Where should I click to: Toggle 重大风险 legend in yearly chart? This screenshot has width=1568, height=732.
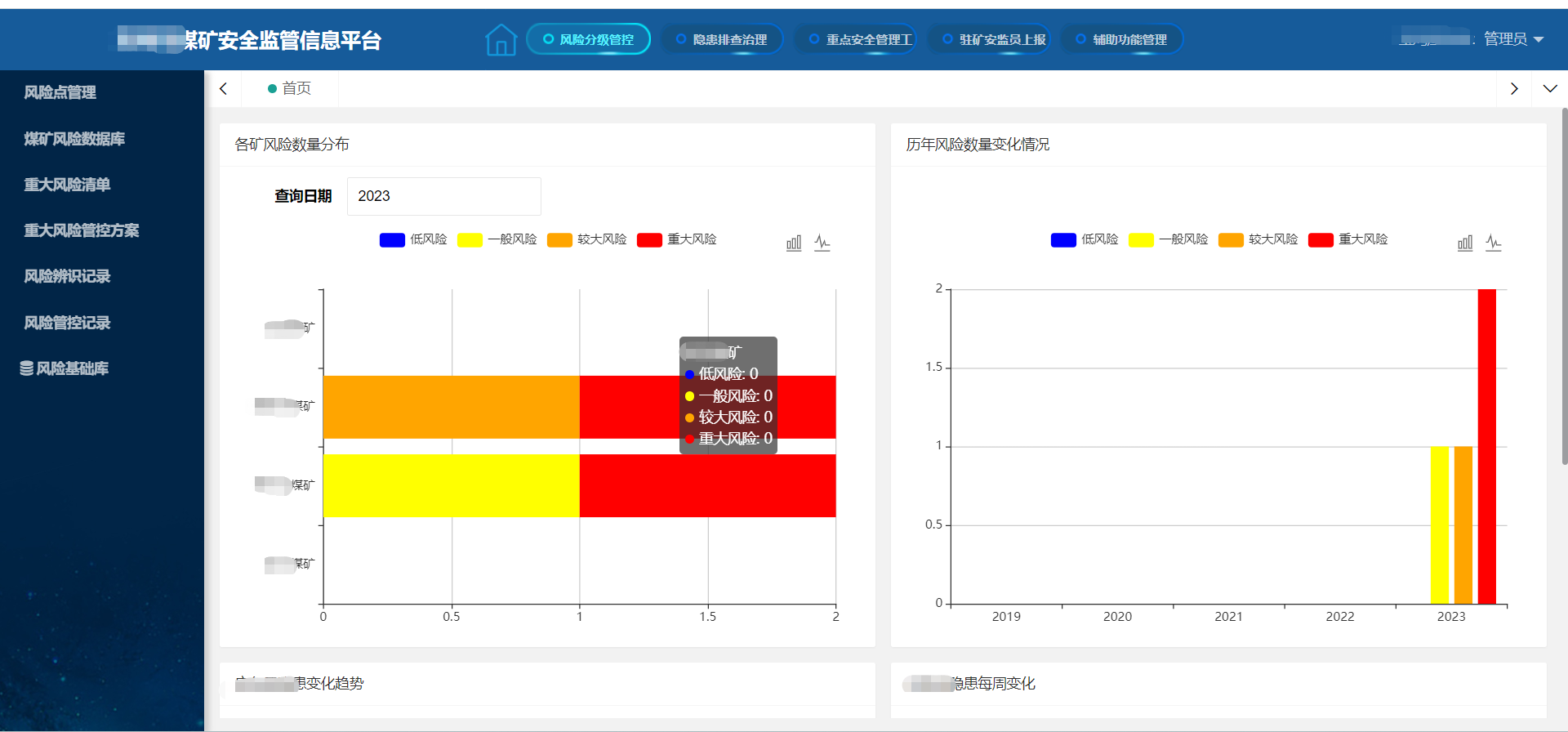coord(1347,239)
